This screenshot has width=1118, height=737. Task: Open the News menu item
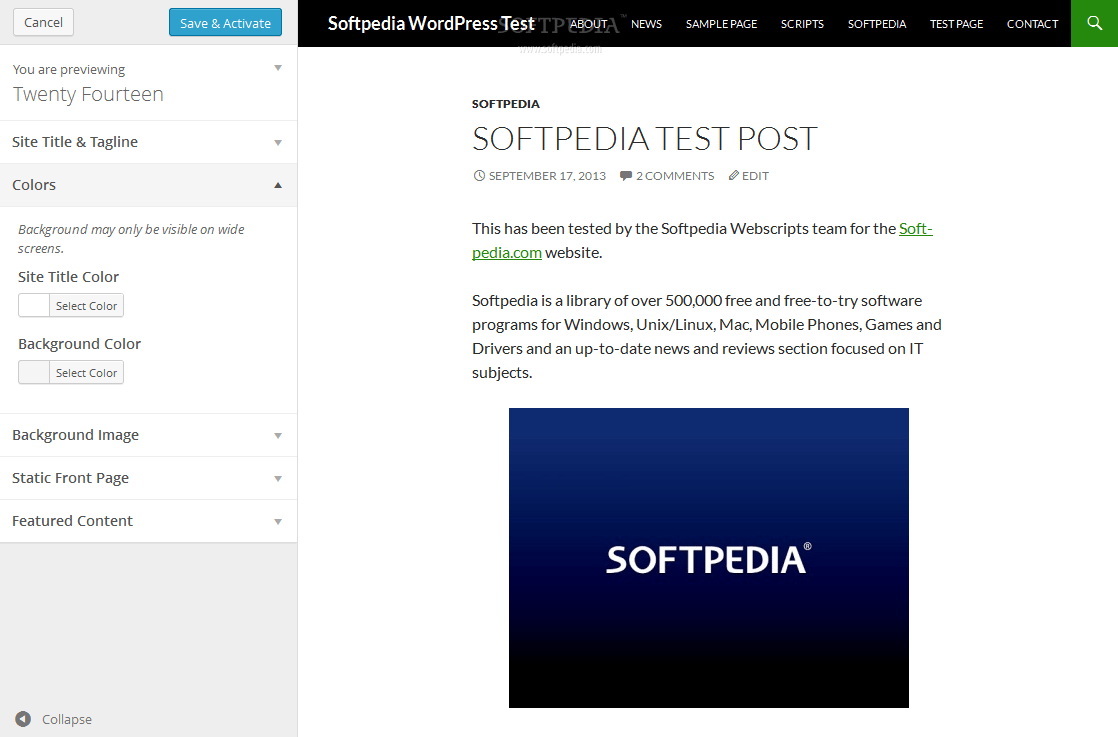(x=646, y=24)
